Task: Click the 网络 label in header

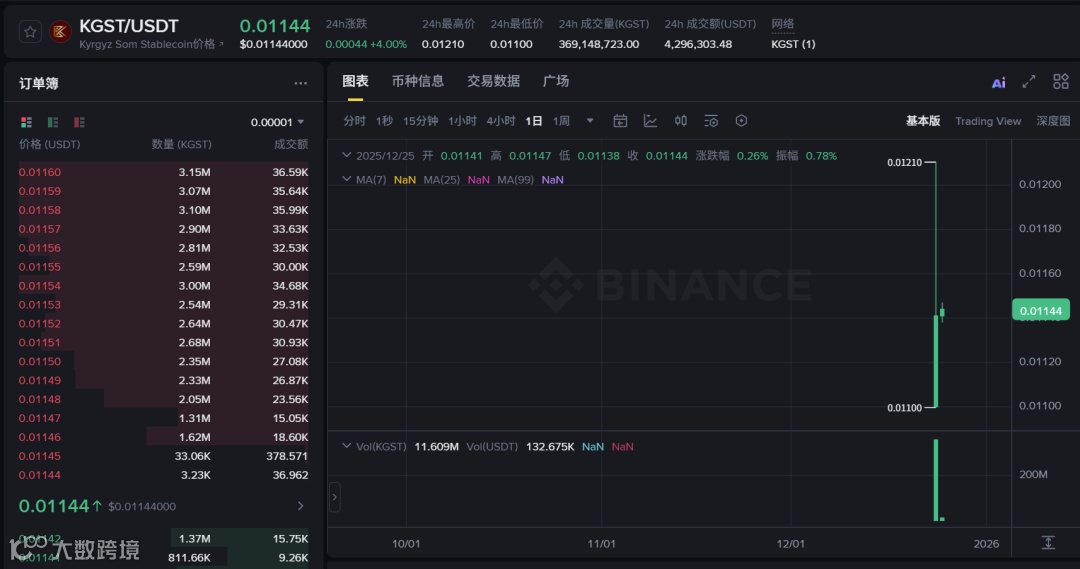Action: [x=782, y=24]
